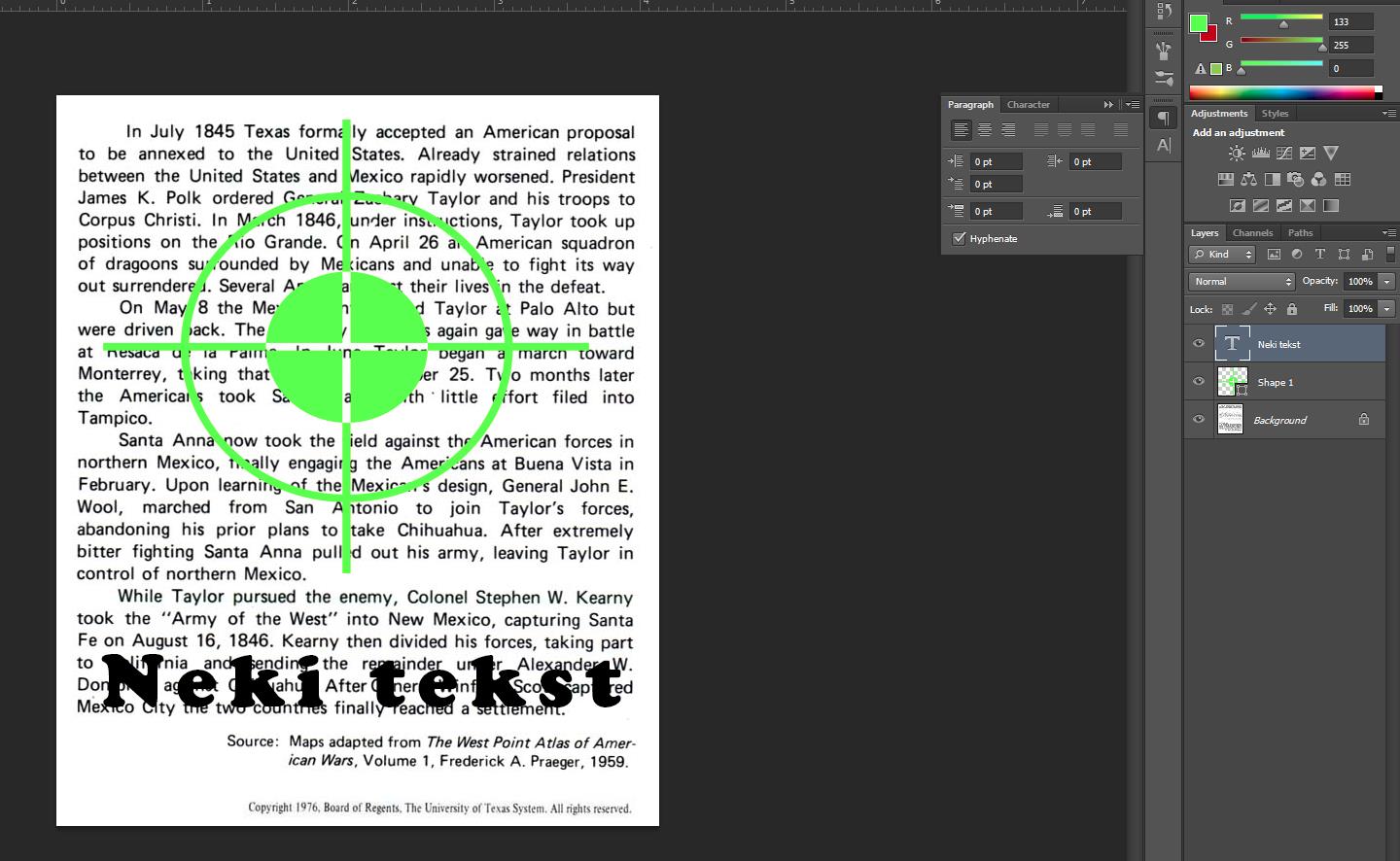Right align the paragraph text
1400x861 pixels.
[x=1008, y=129]
